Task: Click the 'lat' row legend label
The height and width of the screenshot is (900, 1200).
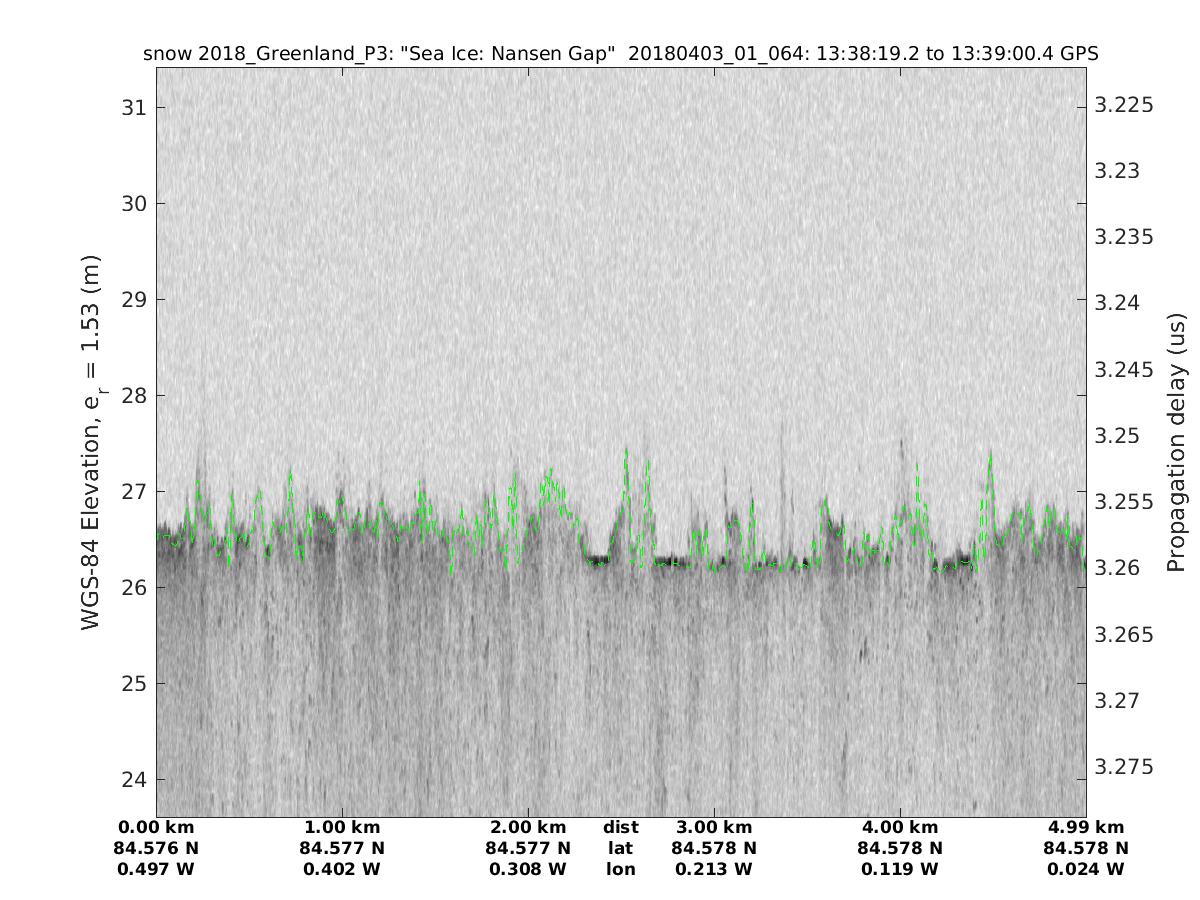Action: [621, 848]
